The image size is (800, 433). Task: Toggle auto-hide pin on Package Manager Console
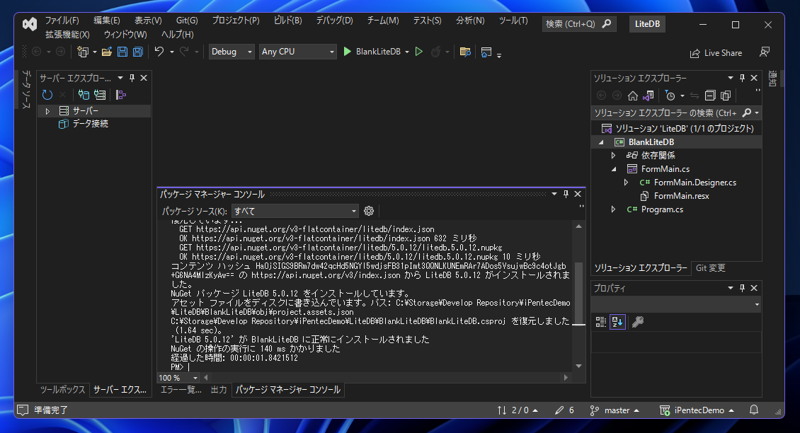565,194
